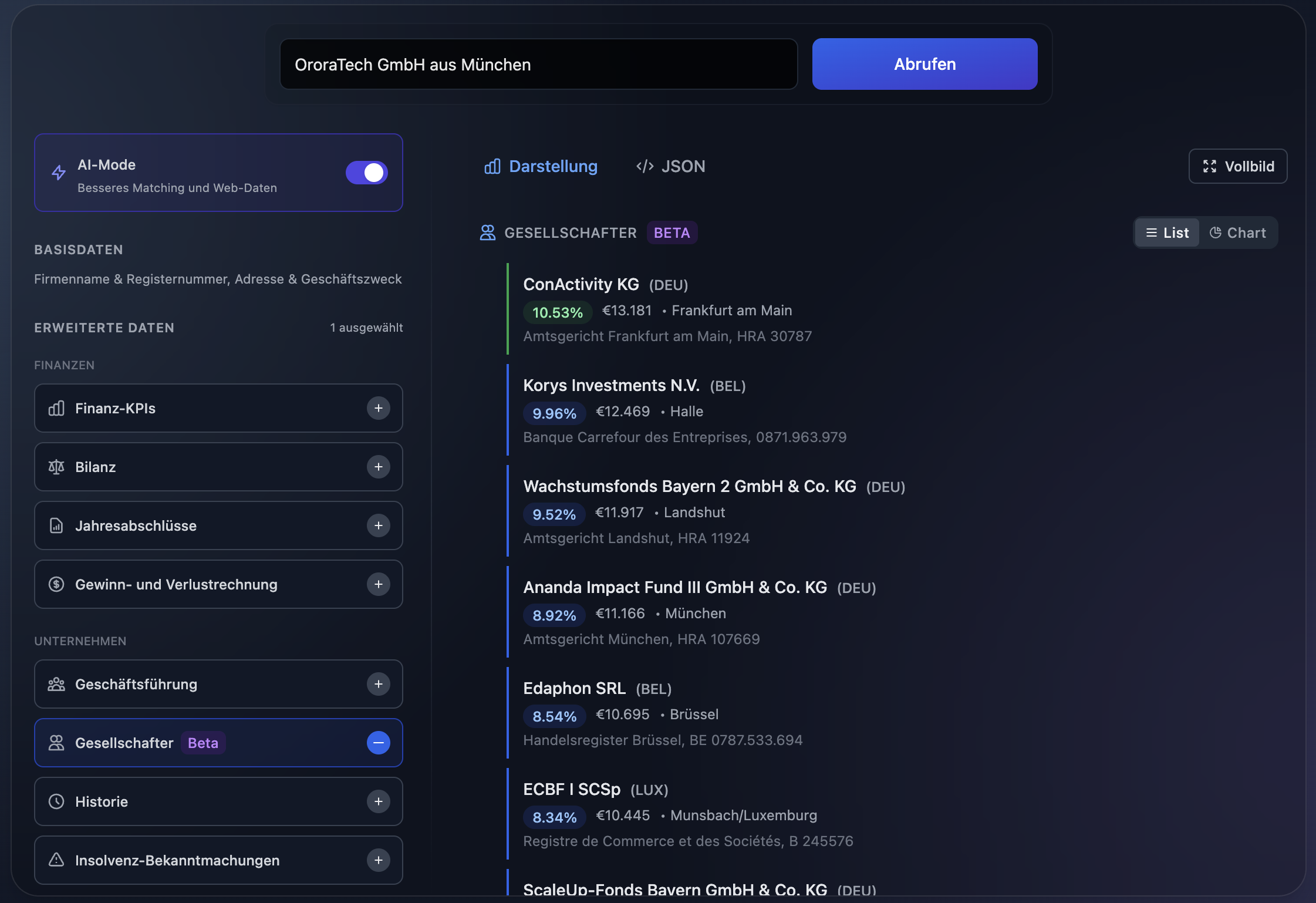Image resolution: width=1316 pixels, height=903 pixels.
Task: Add Gewinn- und Verlustrechnung via plus button
Action: click(379, 584)
